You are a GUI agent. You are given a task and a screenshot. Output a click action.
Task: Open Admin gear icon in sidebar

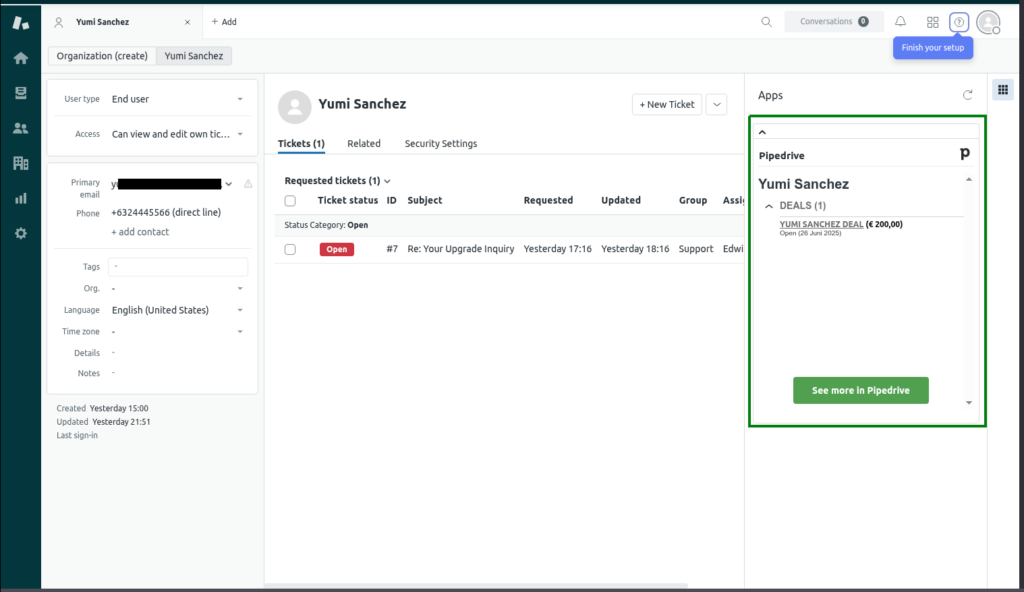[21, 233]
